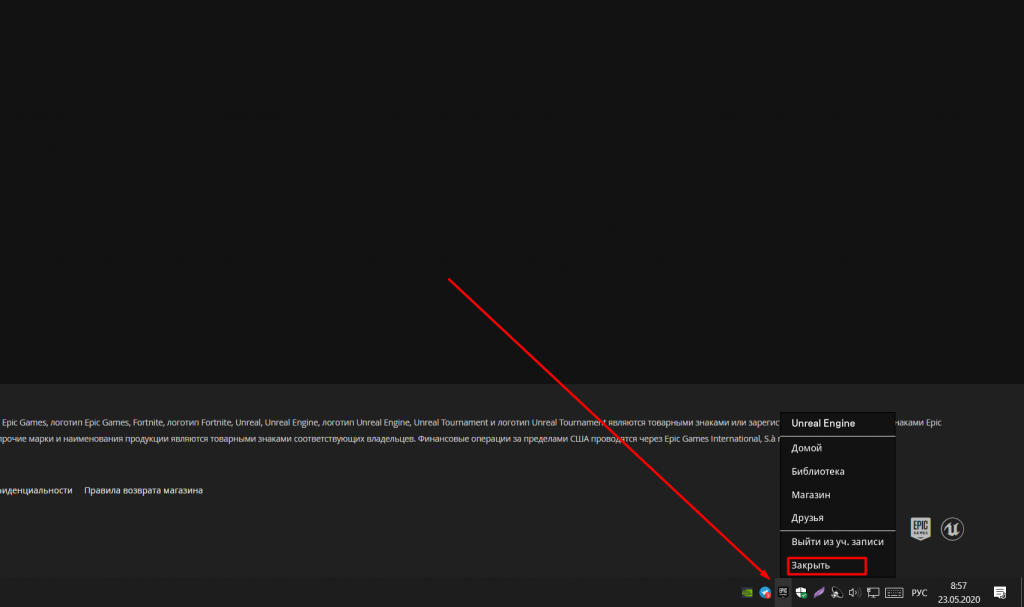Image resolution: width=1024 pixels, height=607 pixels.
Task: Click the Epic Games logo in footer
Action: click(x=920, y=529)
